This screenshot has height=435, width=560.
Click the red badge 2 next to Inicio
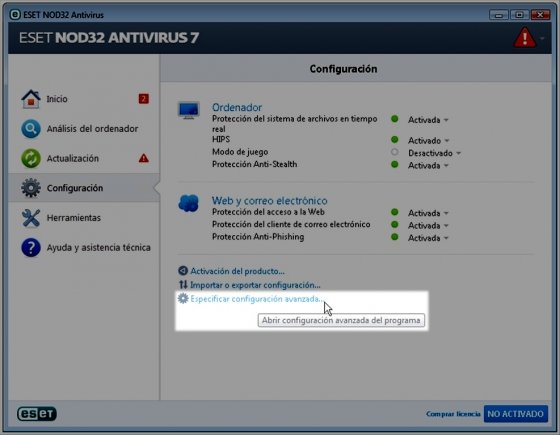tap(144, 99)
